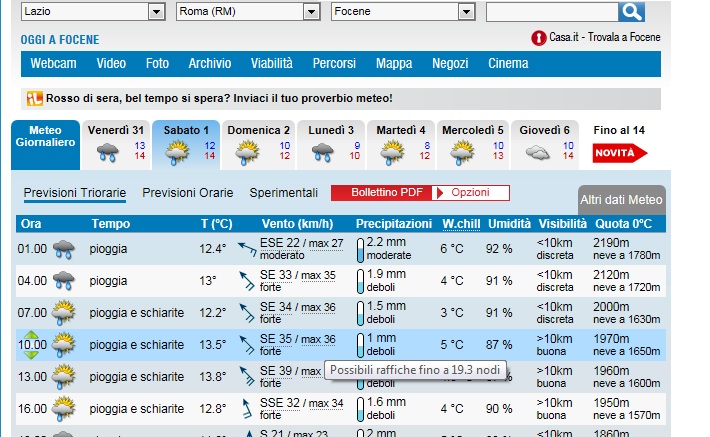Click the search text field
710x437 pixels.
pos(551,12)
